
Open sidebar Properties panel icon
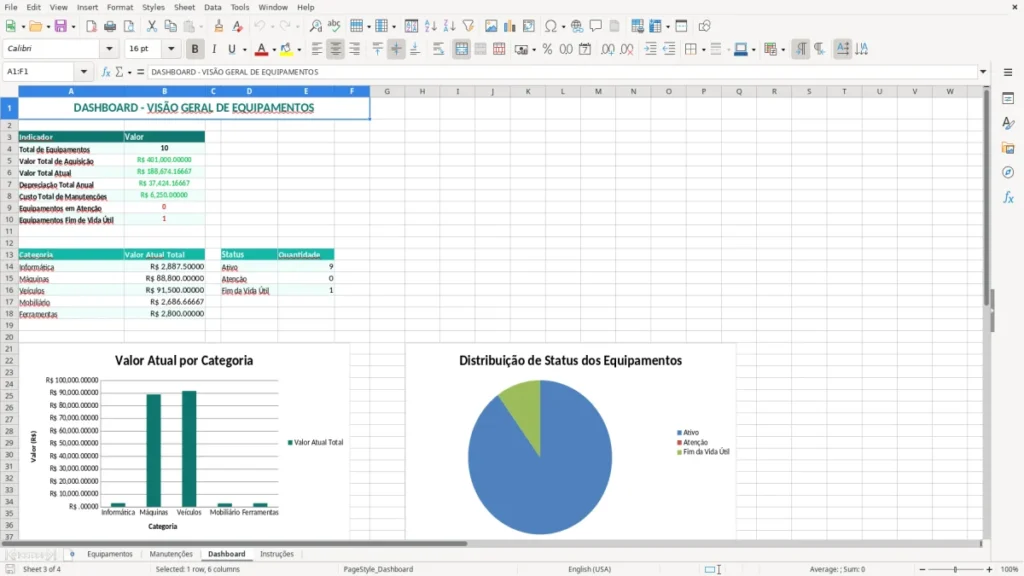tap(1008, 99)
